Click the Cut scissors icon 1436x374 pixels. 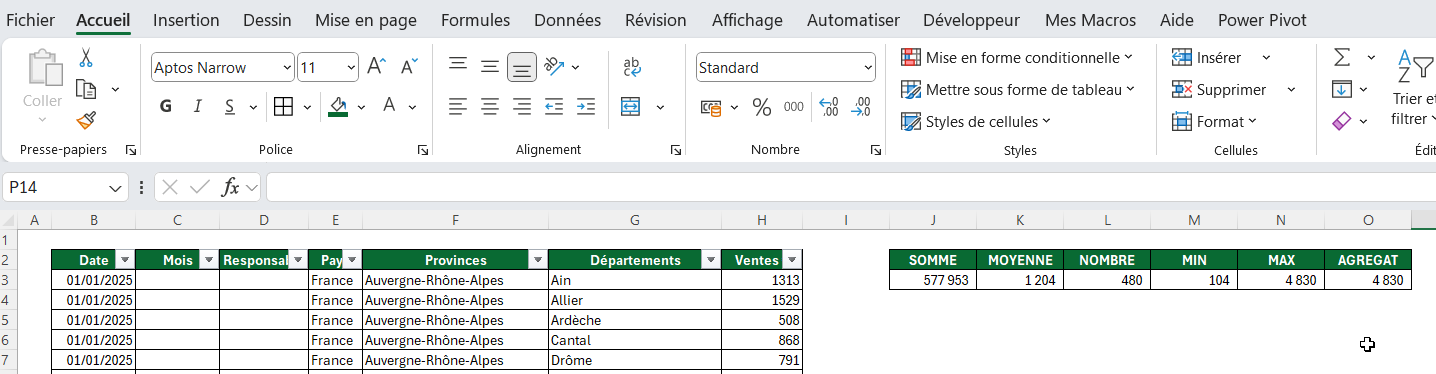[x=86, y=58]
